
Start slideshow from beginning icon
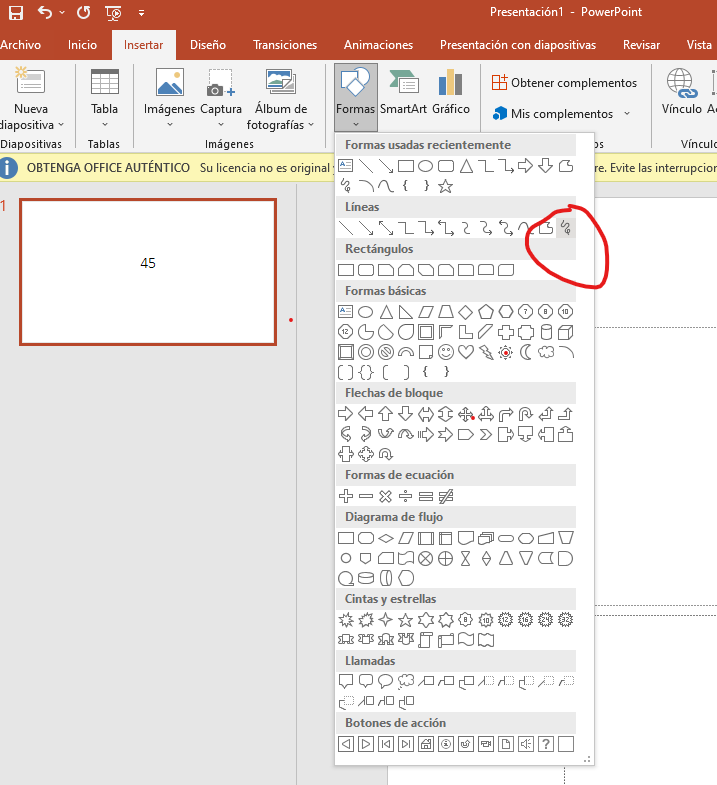pos(114,13)
